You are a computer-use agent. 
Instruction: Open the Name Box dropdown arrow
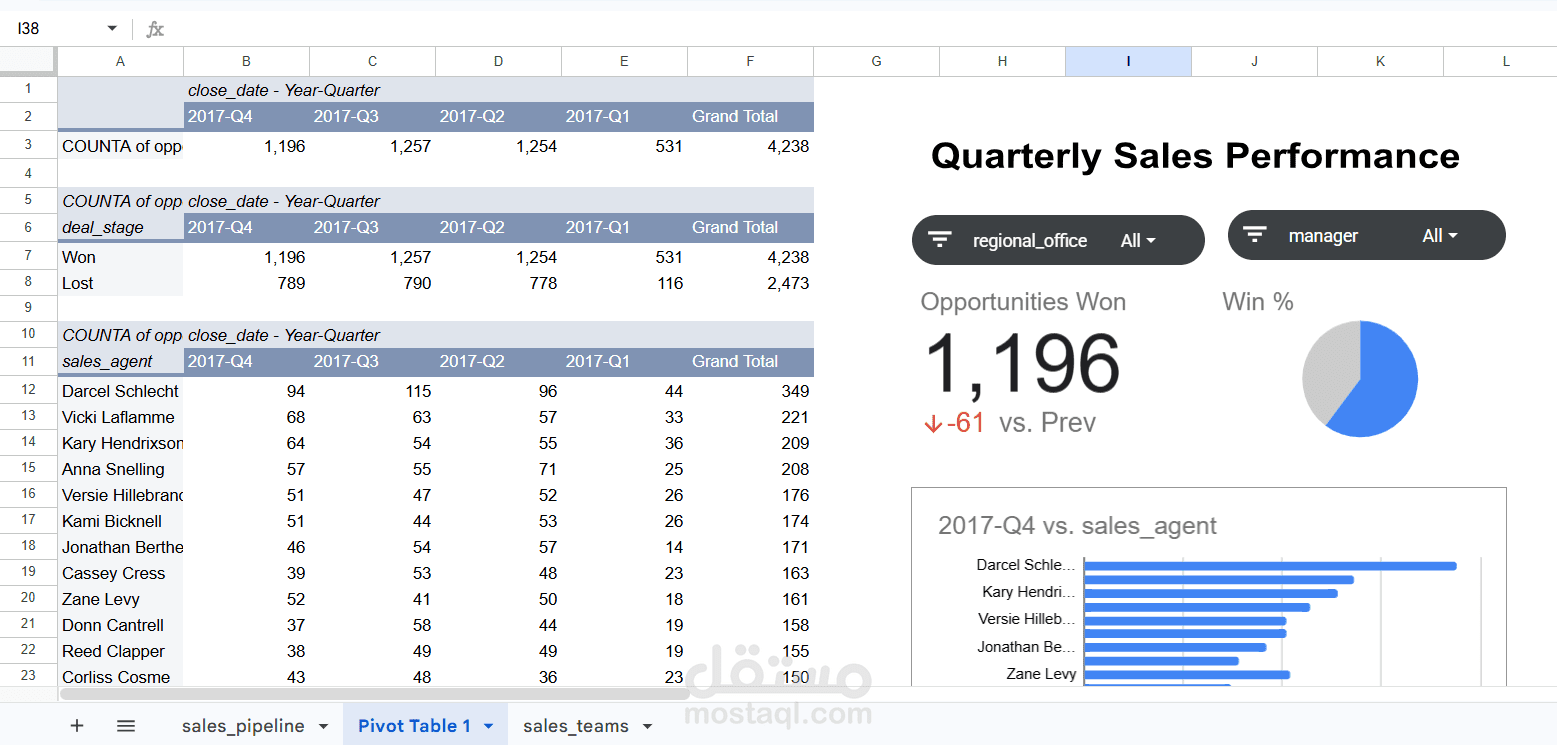112,29
